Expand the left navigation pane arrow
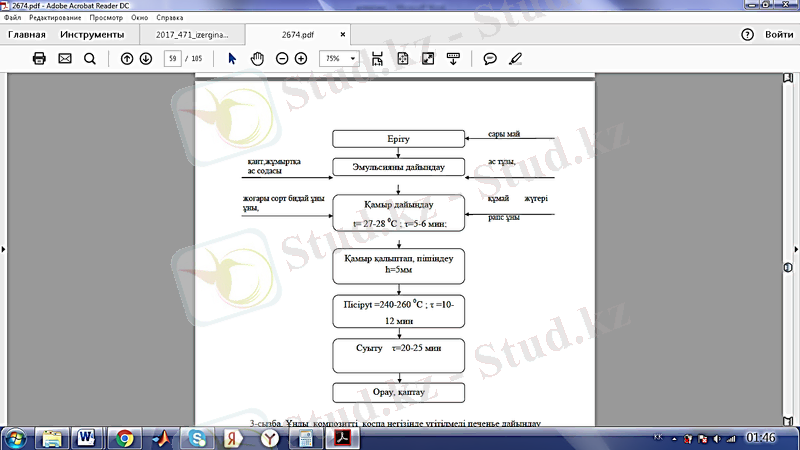The width and height of the screenshot is (800, 450). click(x=3, y=249)
